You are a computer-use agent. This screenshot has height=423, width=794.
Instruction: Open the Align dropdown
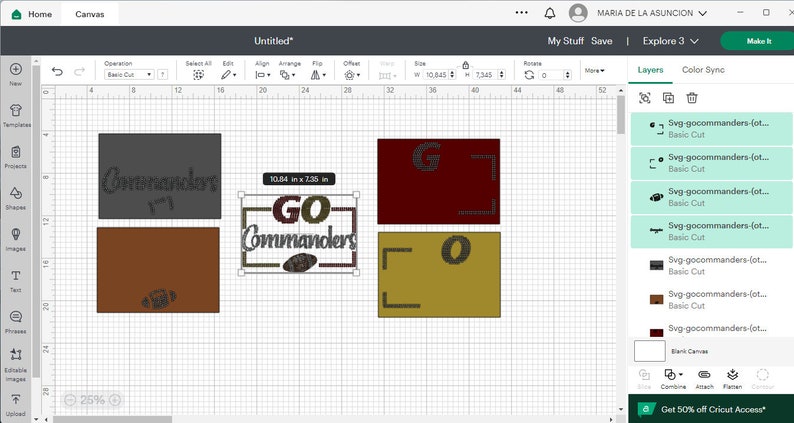point(262,75)
